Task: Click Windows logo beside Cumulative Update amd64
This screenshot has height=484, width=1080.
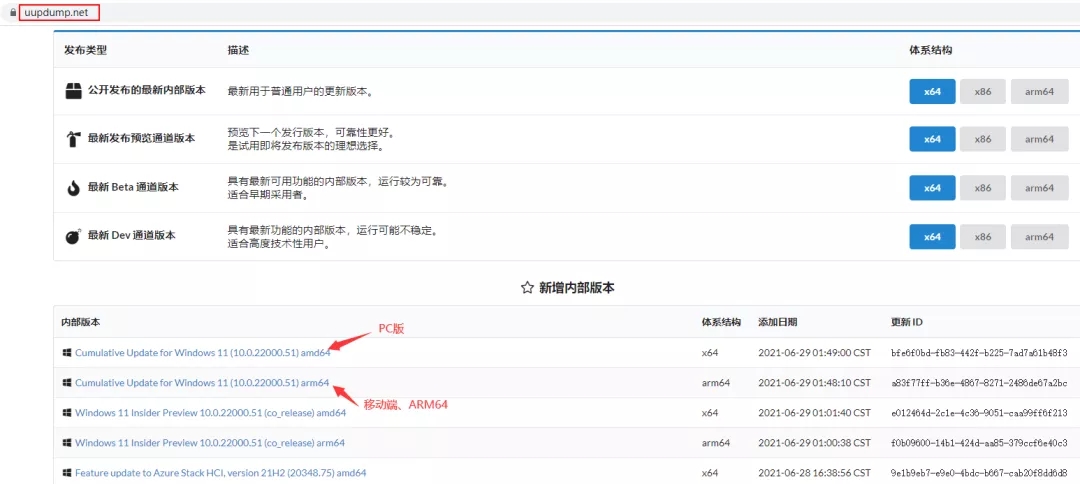Action: [x=67, y=353]
